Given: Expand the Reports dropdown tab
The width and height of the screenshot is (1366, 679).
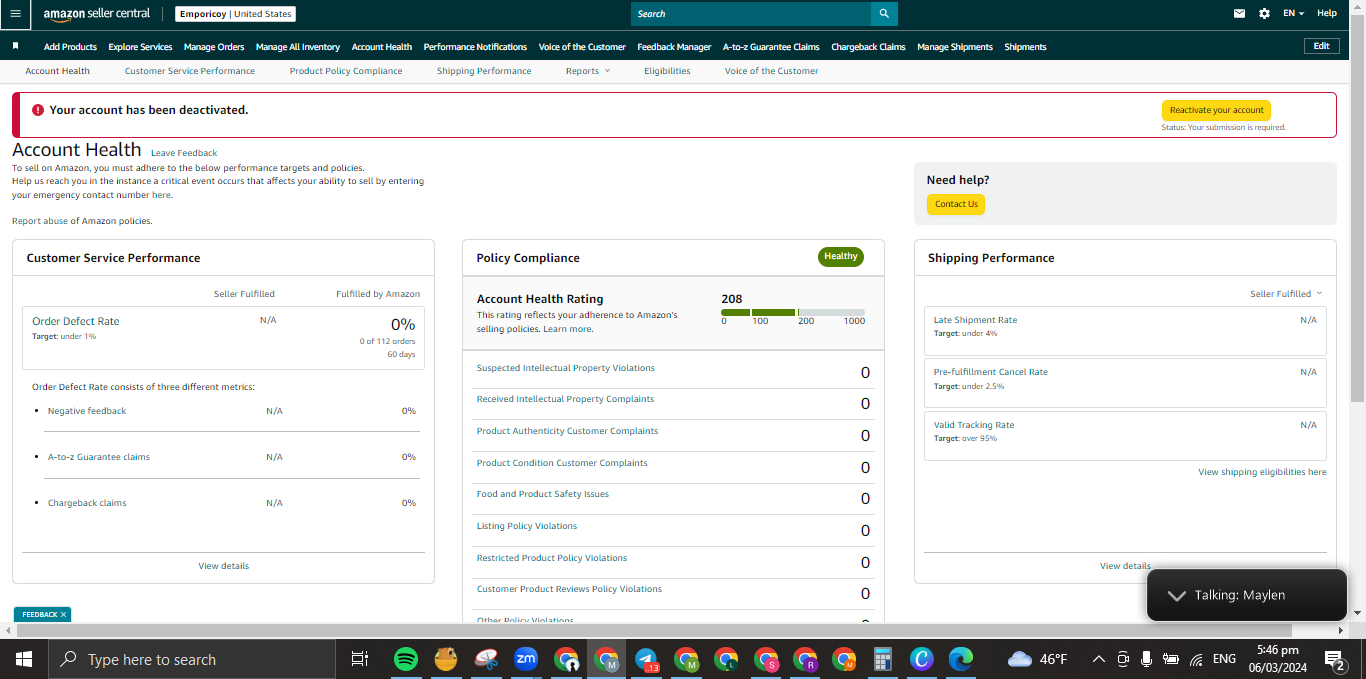Looking at the screenshot, I should click(x=587, y=71).
